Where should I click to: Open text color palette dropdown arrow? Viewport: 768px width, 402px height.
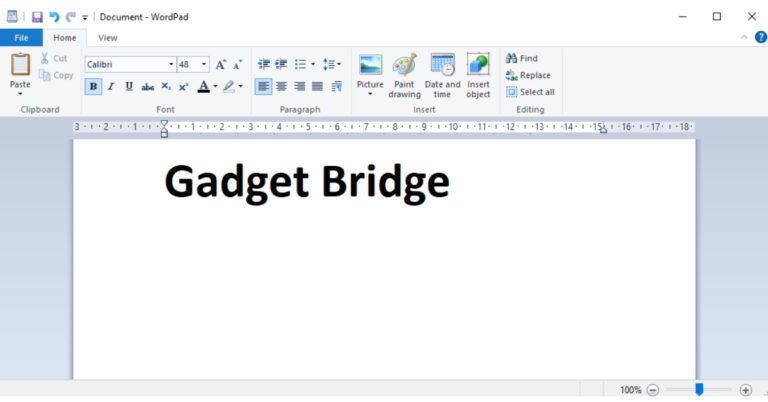215,87
